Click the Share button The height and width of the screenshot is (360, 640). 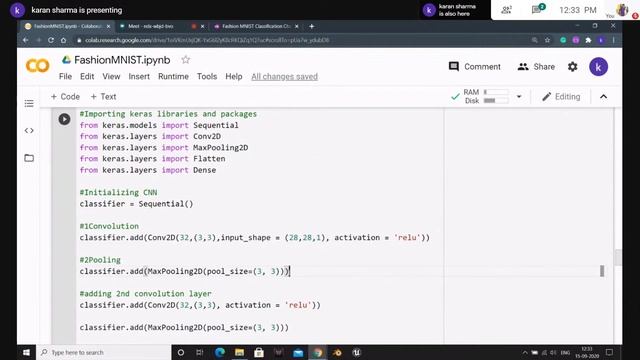point(536,67)
